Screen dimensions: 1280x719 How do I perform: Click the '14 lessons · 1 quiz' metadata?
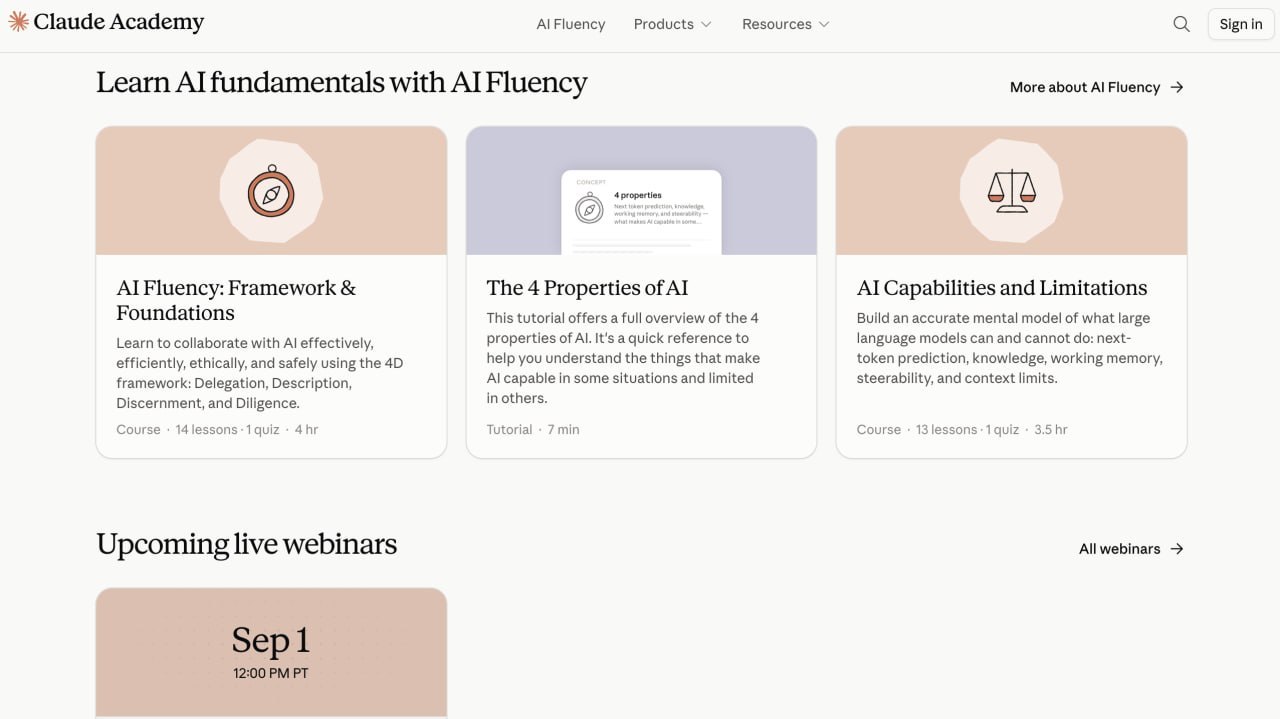tap(227, 430)
